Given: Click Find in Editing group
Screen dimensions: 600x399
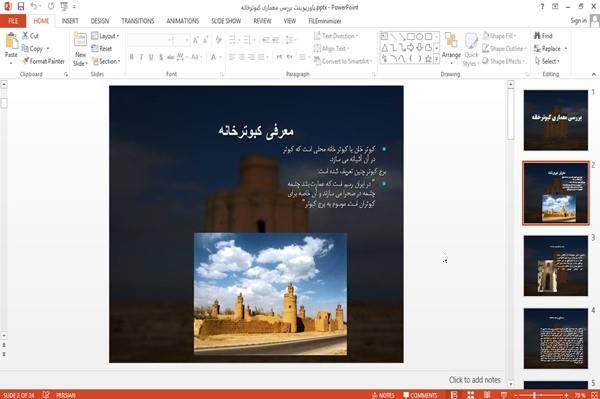Looking at the screenshot, I should click(543, 36).
